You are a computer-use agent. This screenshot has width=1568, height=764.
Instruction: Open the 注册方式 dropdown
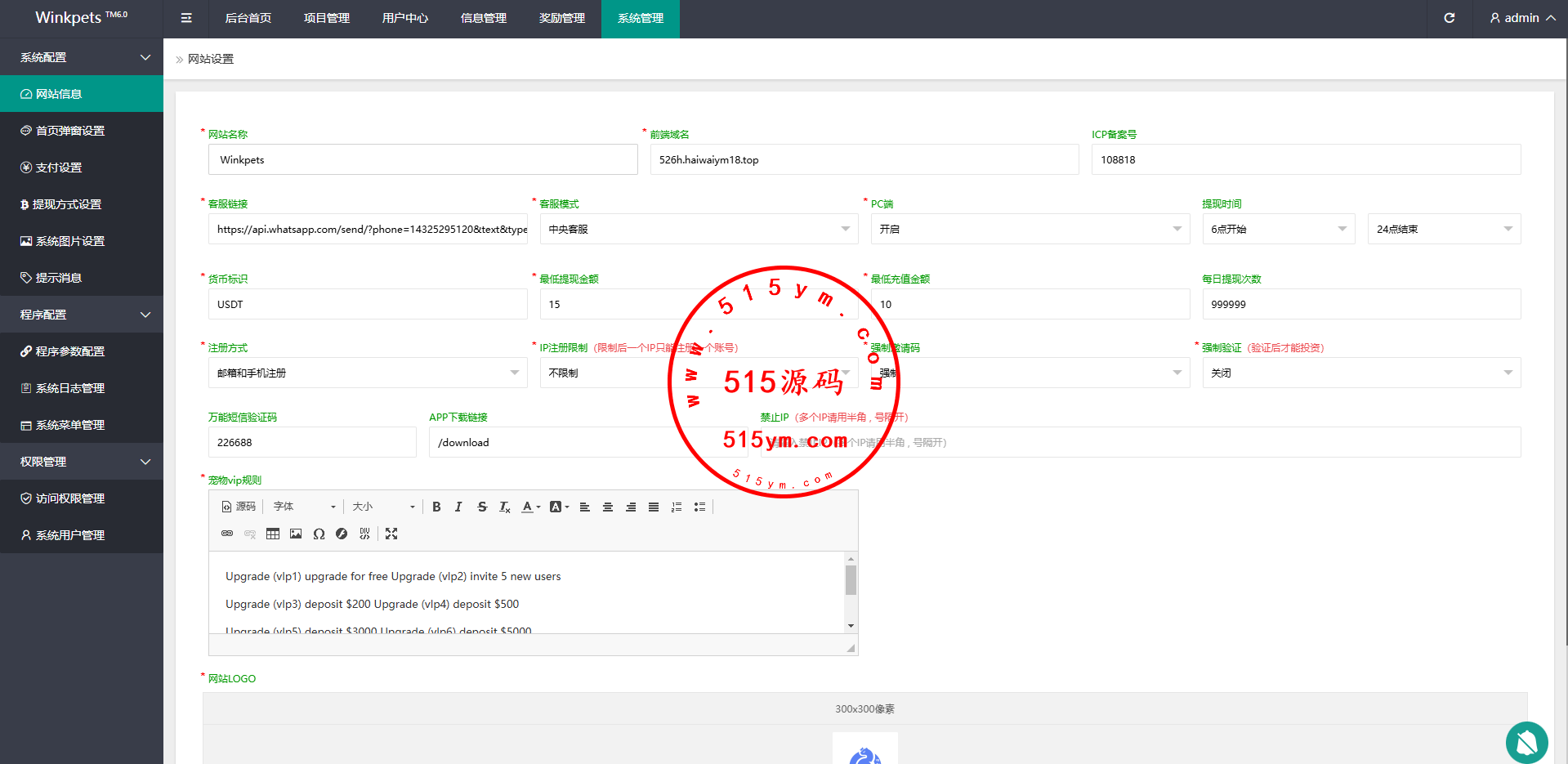tap(367, 373)
